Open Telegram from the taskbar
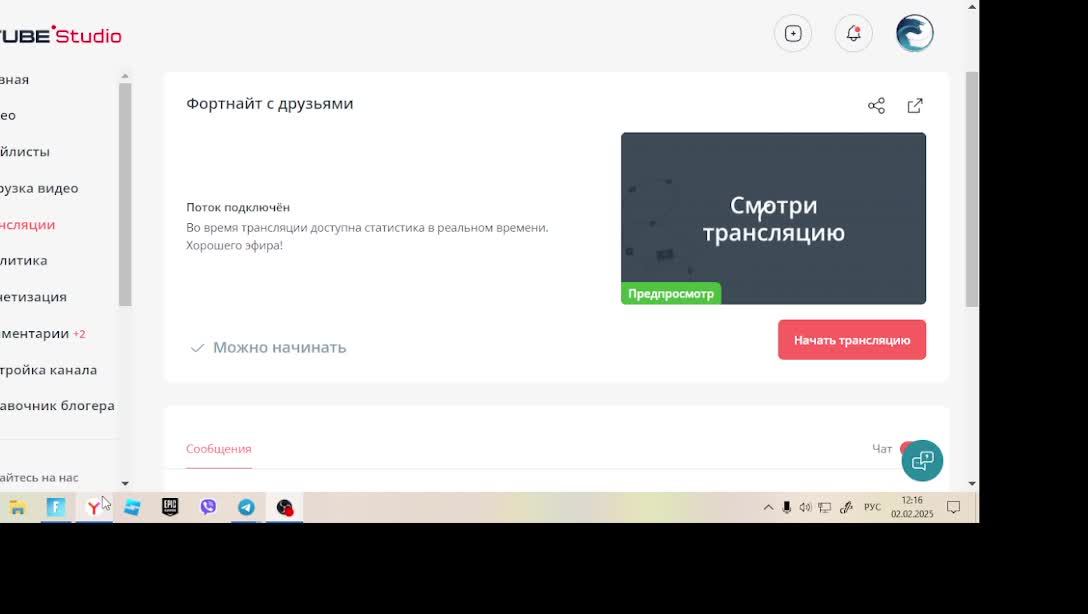This screenshot has width=1088, height=614. tap(246, 507)
